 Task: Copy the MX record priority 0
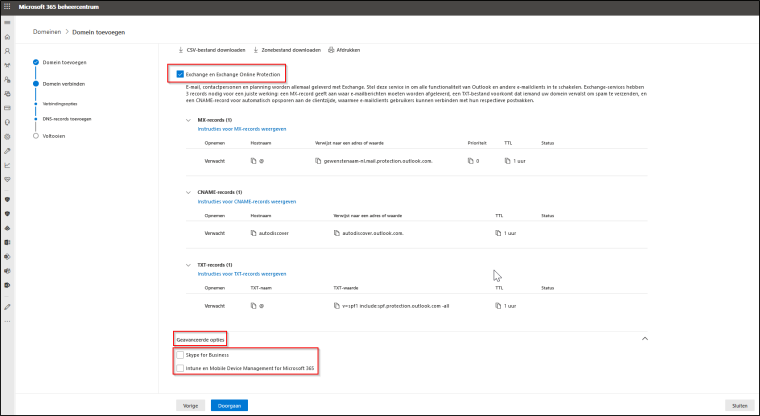[x=470, y=161]
